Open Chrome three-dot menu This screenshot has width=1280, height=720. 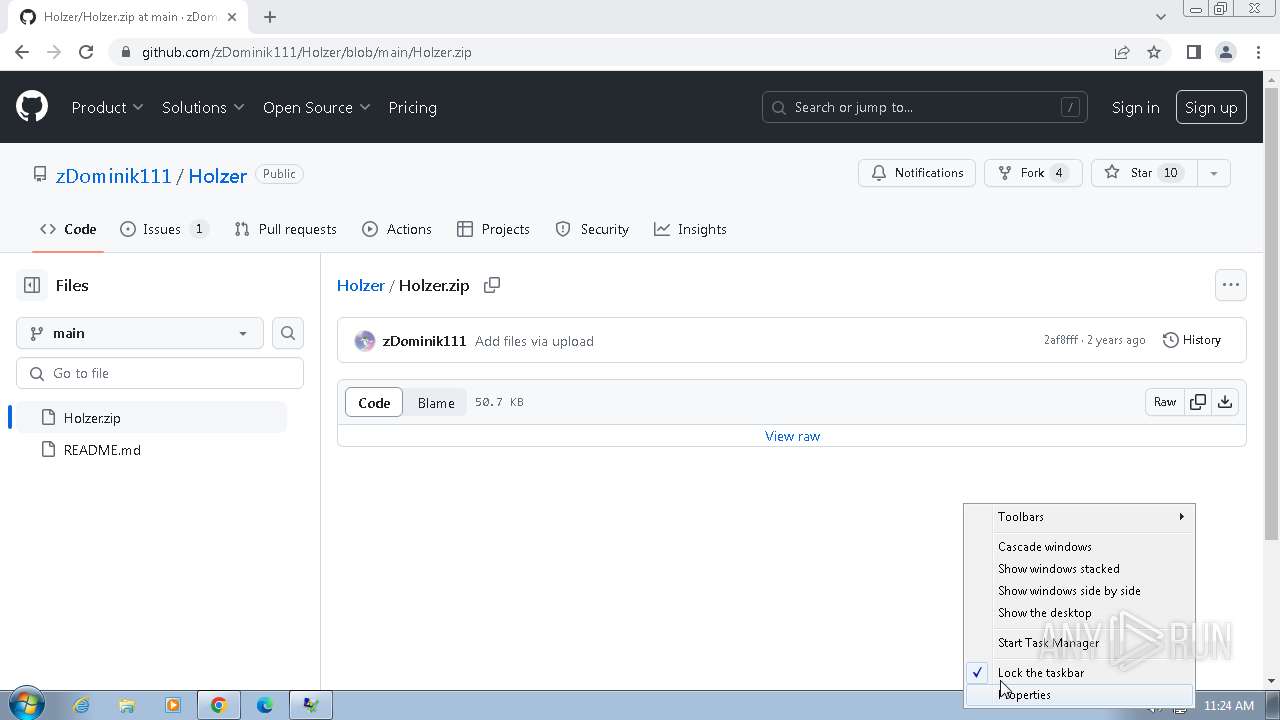pos(1258,52)
